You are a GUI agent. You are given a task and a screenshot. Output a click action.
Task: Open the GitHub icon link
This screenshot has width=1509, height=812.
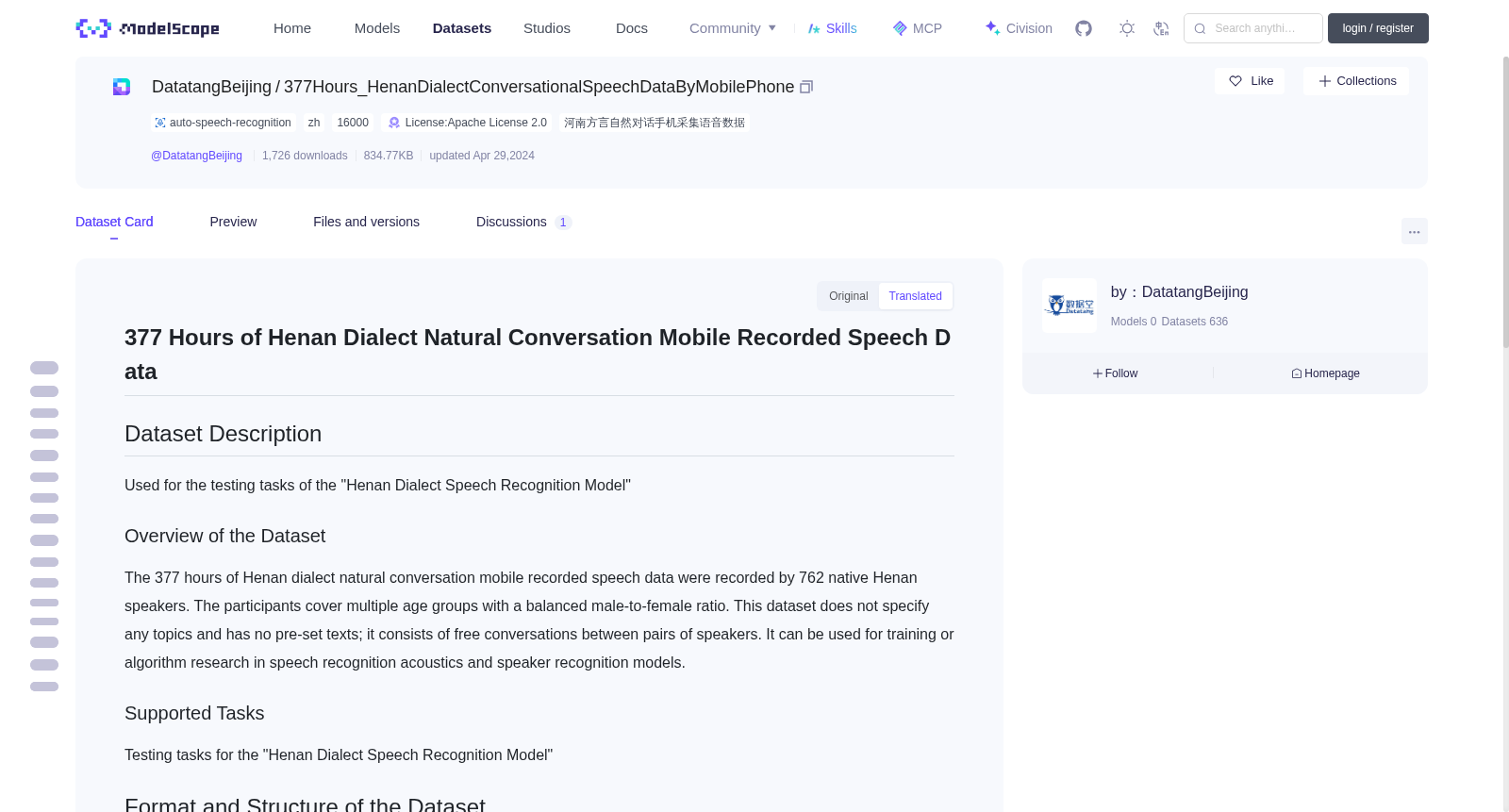1084,28
